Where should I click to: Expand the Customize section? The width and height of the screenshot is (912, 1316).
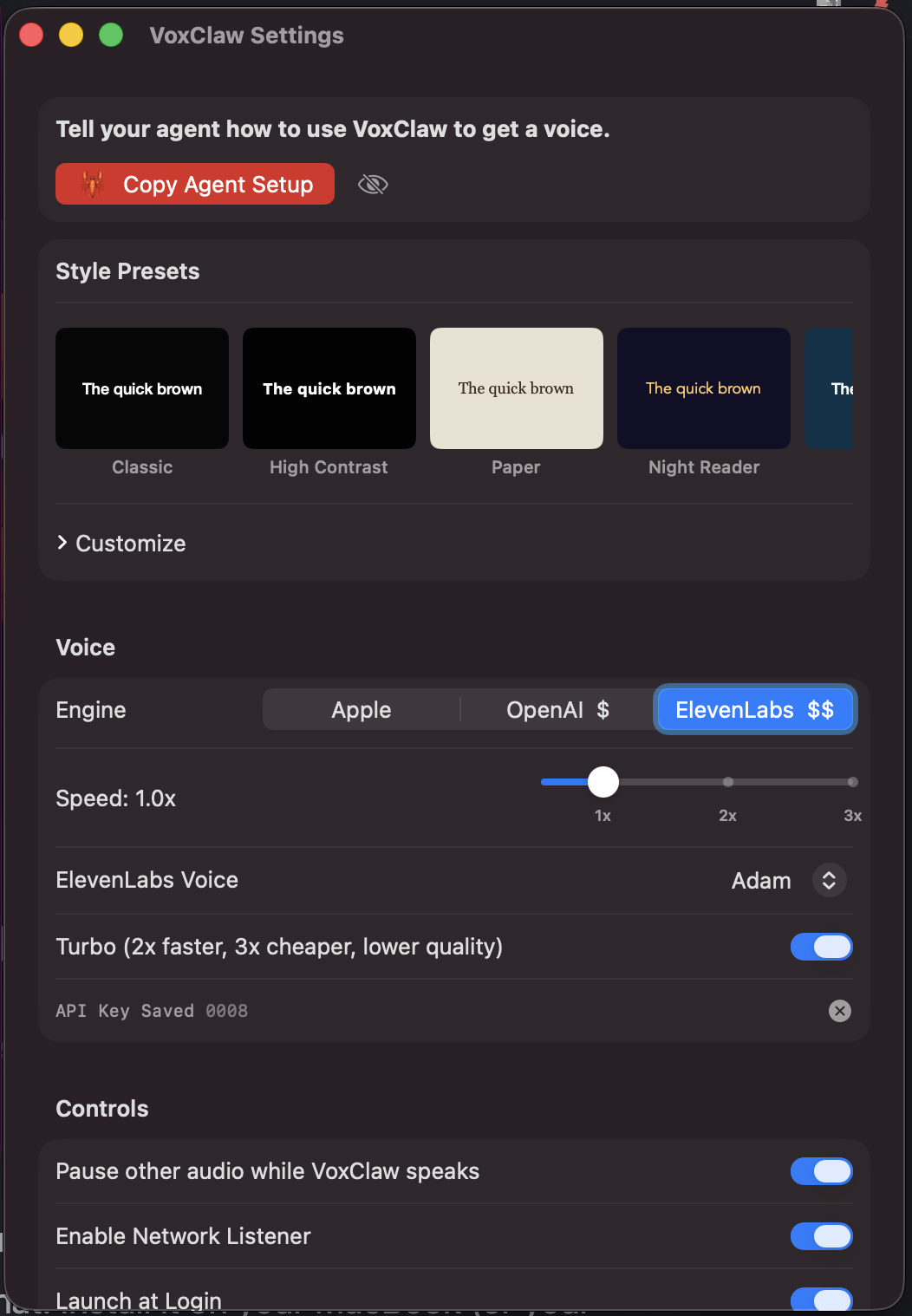[x=121, y=543]
